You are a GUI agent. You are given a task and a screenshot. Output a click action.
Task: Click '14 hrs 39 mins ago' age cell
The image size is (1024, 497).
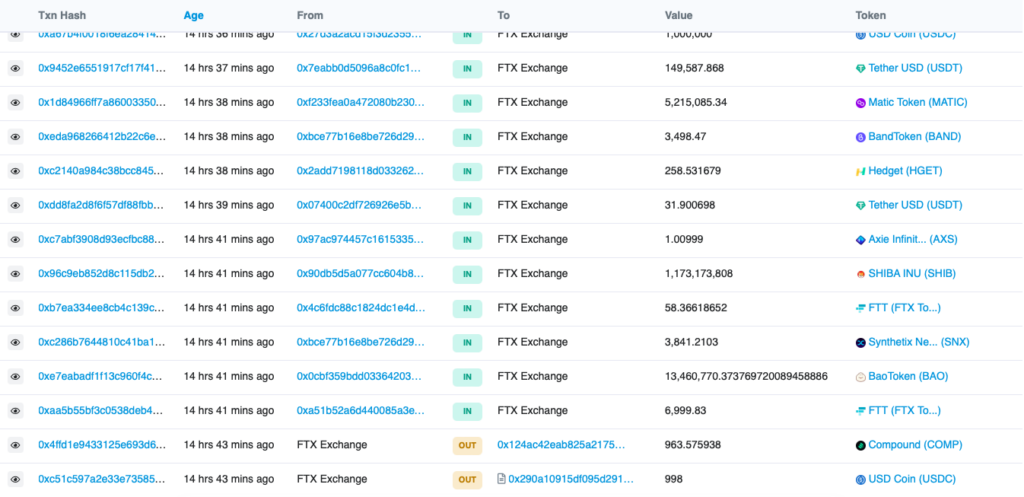[229, 205]
